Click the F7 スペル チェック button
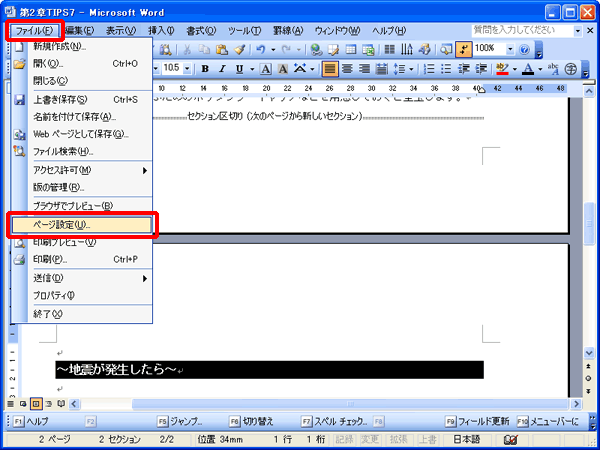This screenshot has width=600, height=450. (x=335, y=422)
